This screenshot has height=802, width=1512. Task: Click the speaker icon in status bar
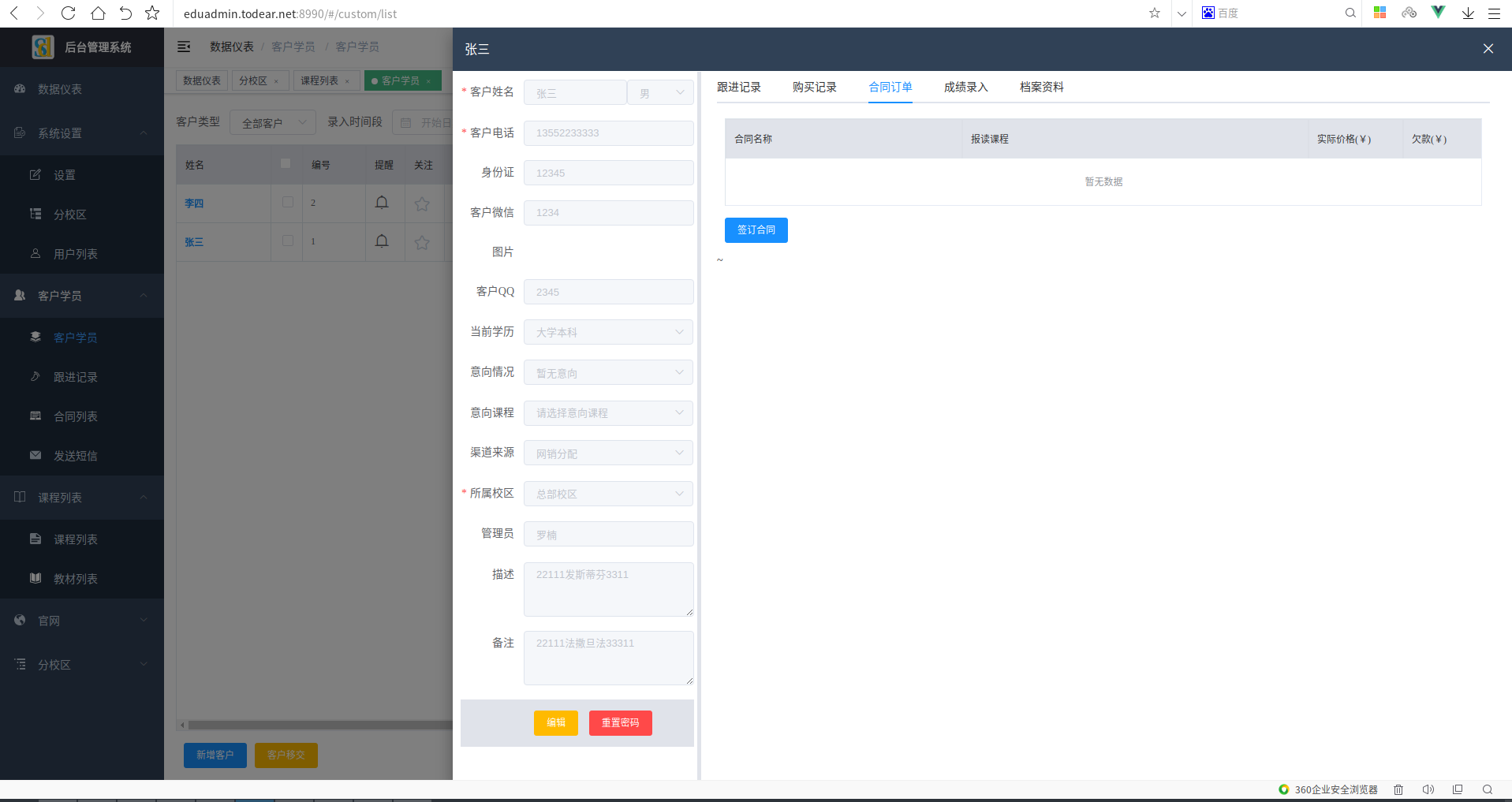point(1428,789)
